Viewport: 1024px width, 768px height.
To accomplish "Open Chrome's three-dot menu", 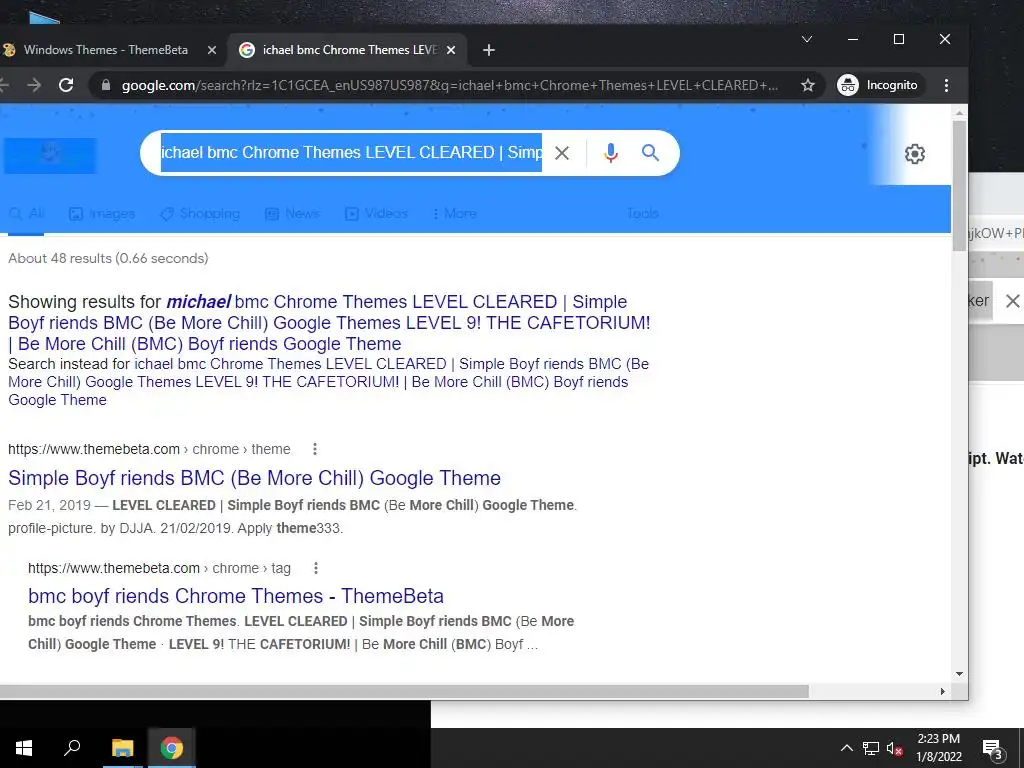I will coord(946,85).
